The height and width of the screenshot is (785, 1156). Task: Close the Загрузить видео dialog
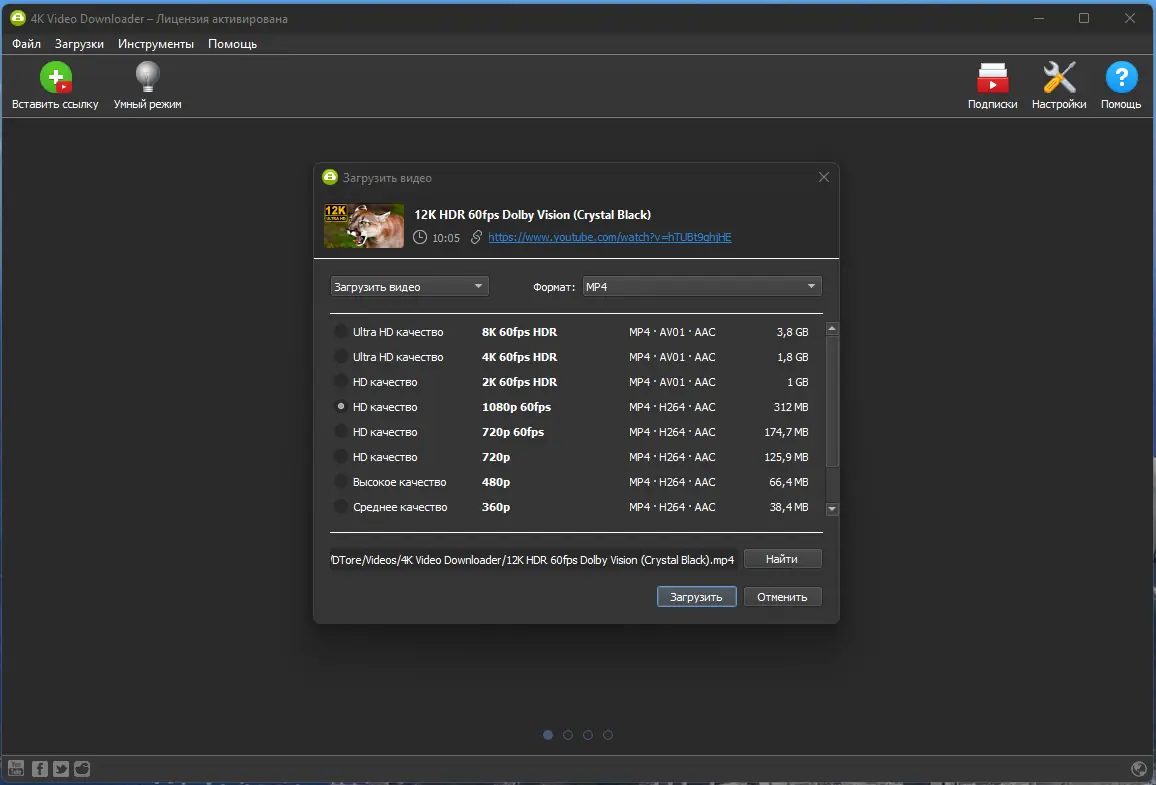(824, 178)
